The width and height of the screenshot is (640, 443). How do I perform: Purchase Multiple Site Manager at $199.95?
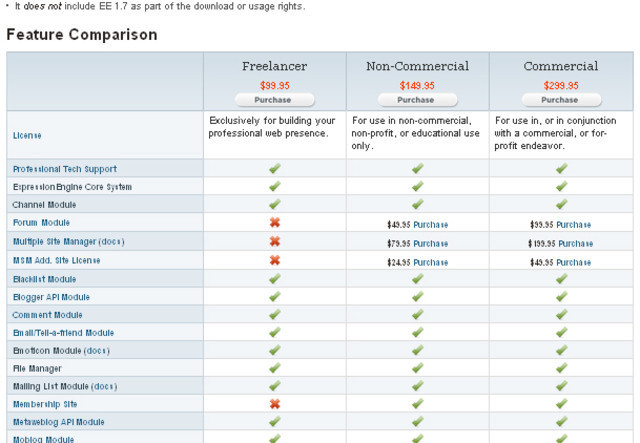click(x=576, y=242)
